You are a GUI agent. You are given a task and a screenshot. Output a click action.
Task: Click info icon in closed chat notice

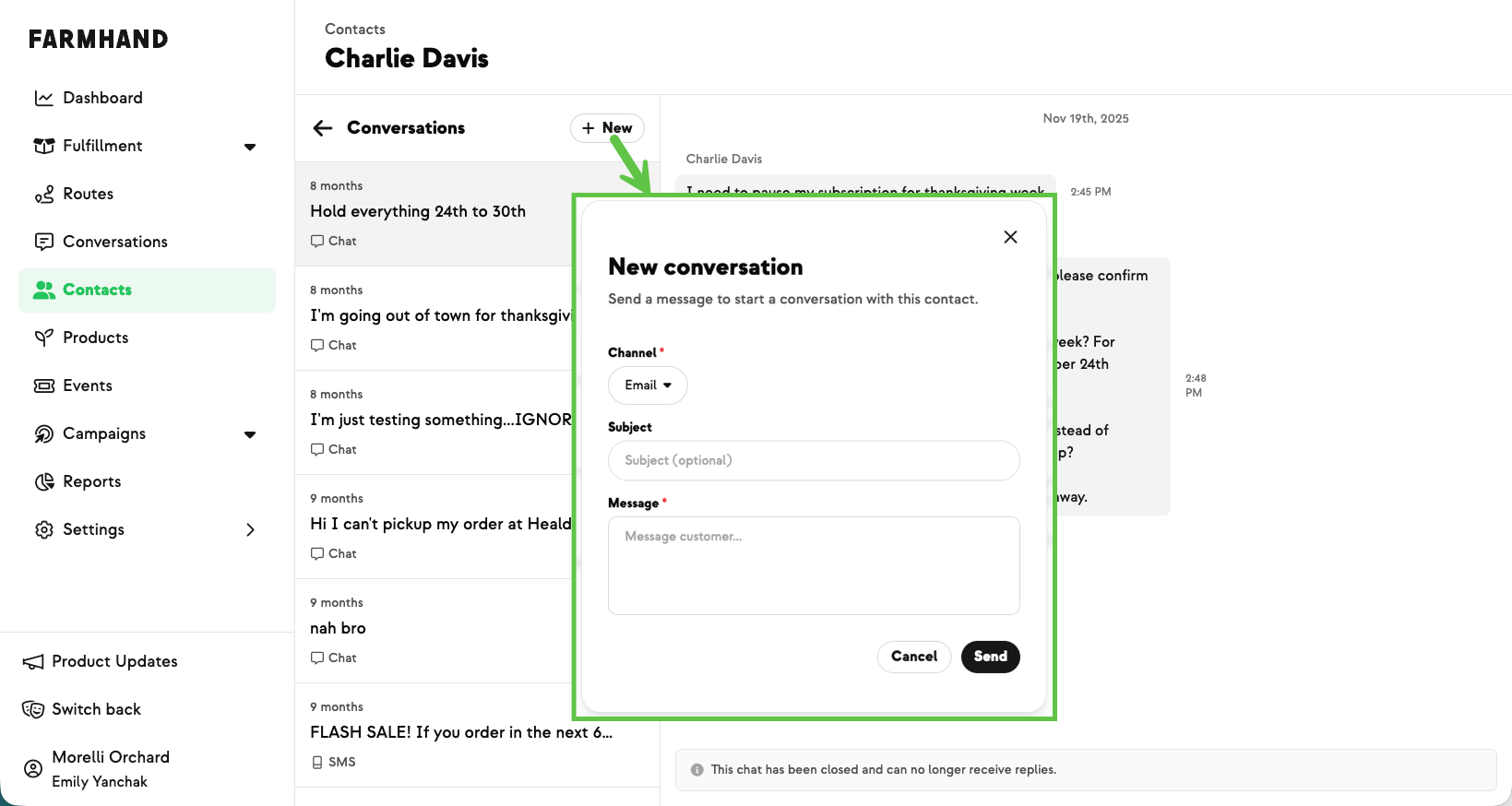pos(697,769)
